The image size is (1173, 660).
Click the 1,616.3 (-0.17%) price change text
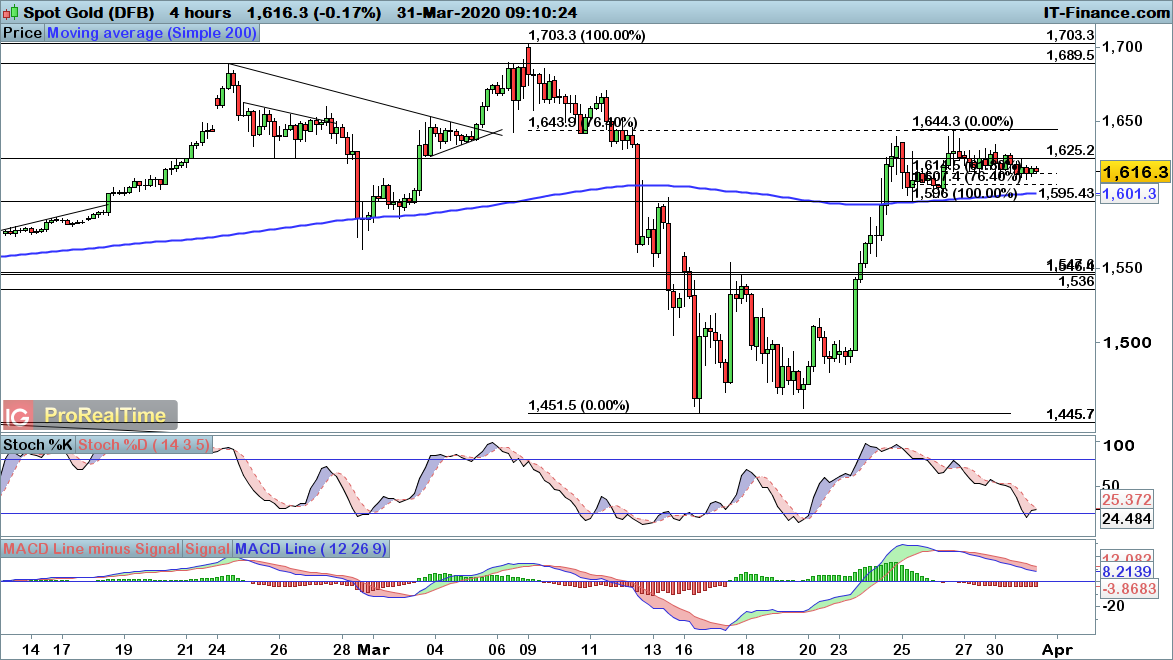pyautogui.click(x=313, y=13)
